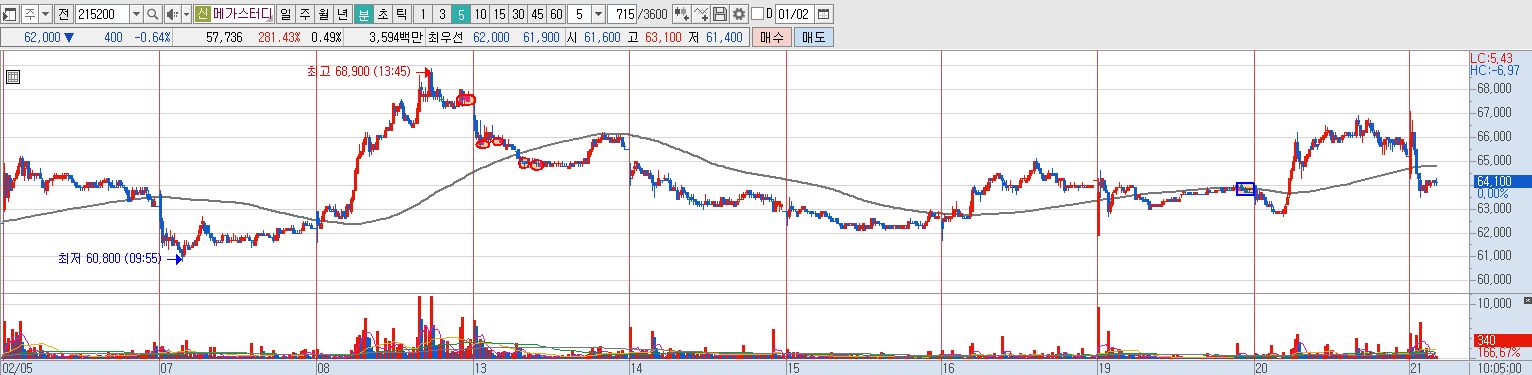
Task: Switch to the 월 monthly chart tab
Action: pos(323,14)
